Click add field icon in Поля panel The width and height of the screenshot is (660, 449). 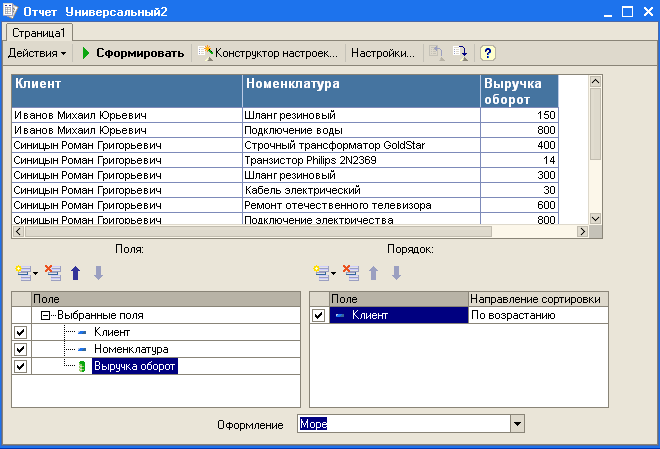(x=23, y=272)
